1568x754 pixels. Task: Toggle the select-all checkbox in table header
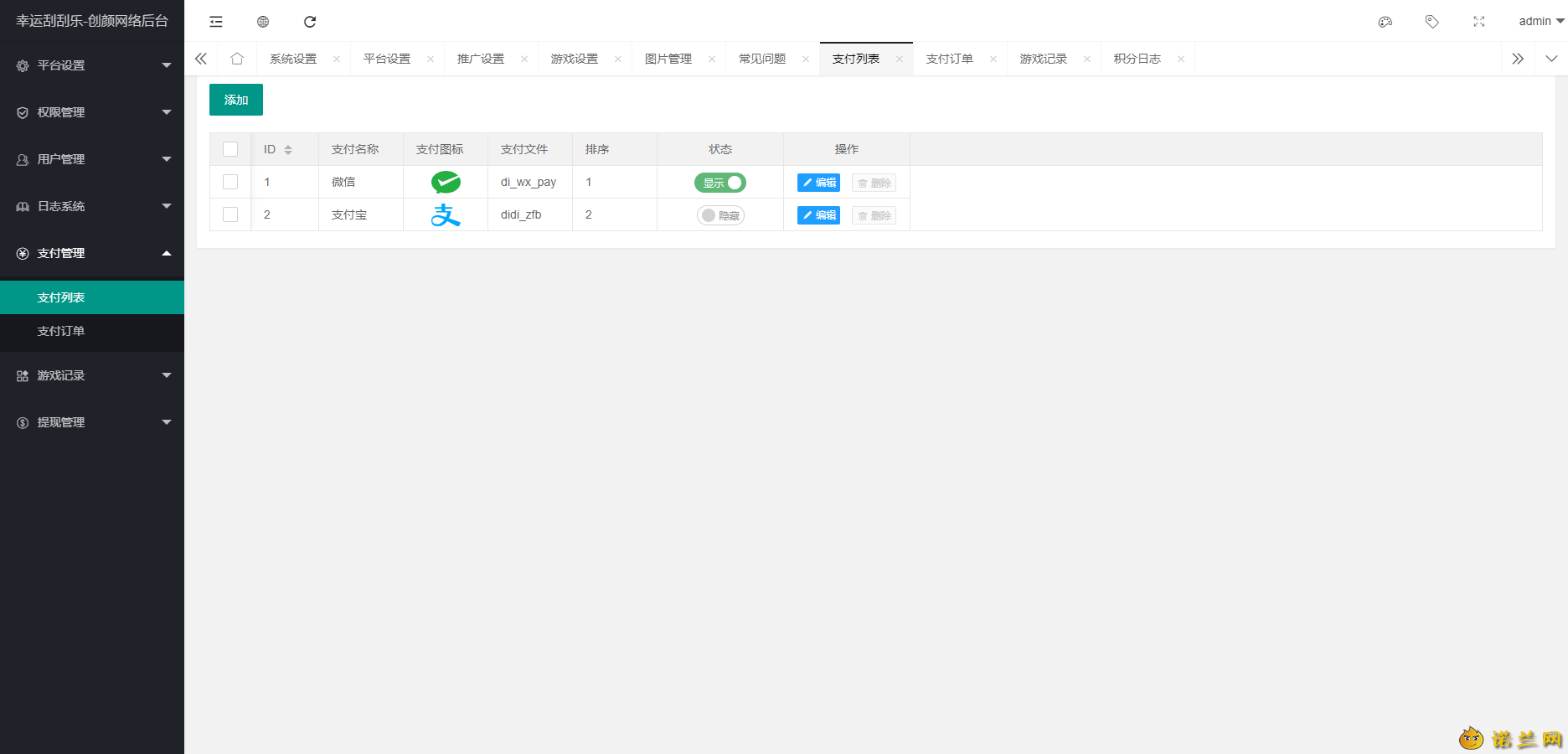230,149
